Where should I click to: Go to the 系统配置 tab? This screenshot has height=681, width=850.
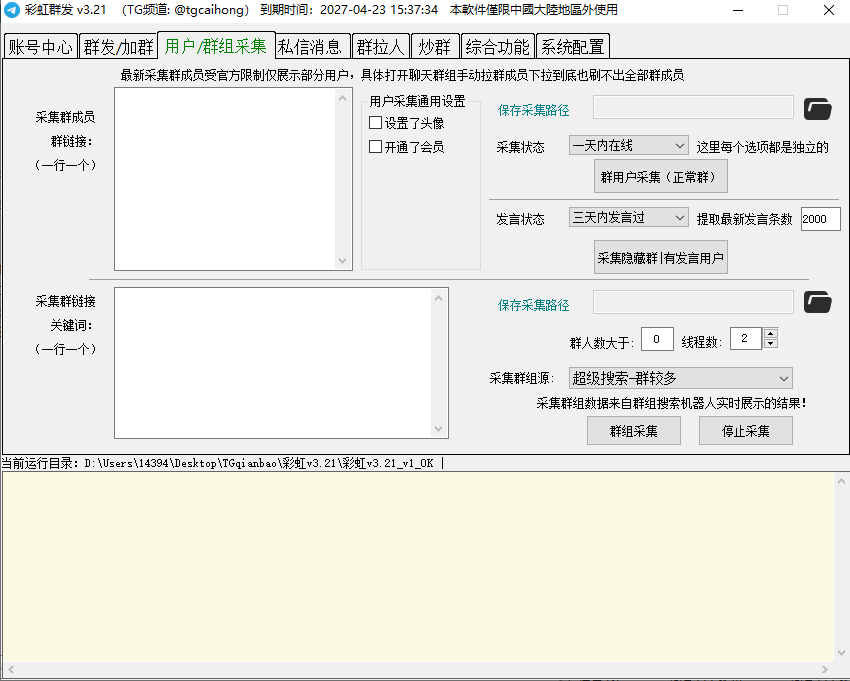pyautogui.click(x=572, y=47)
